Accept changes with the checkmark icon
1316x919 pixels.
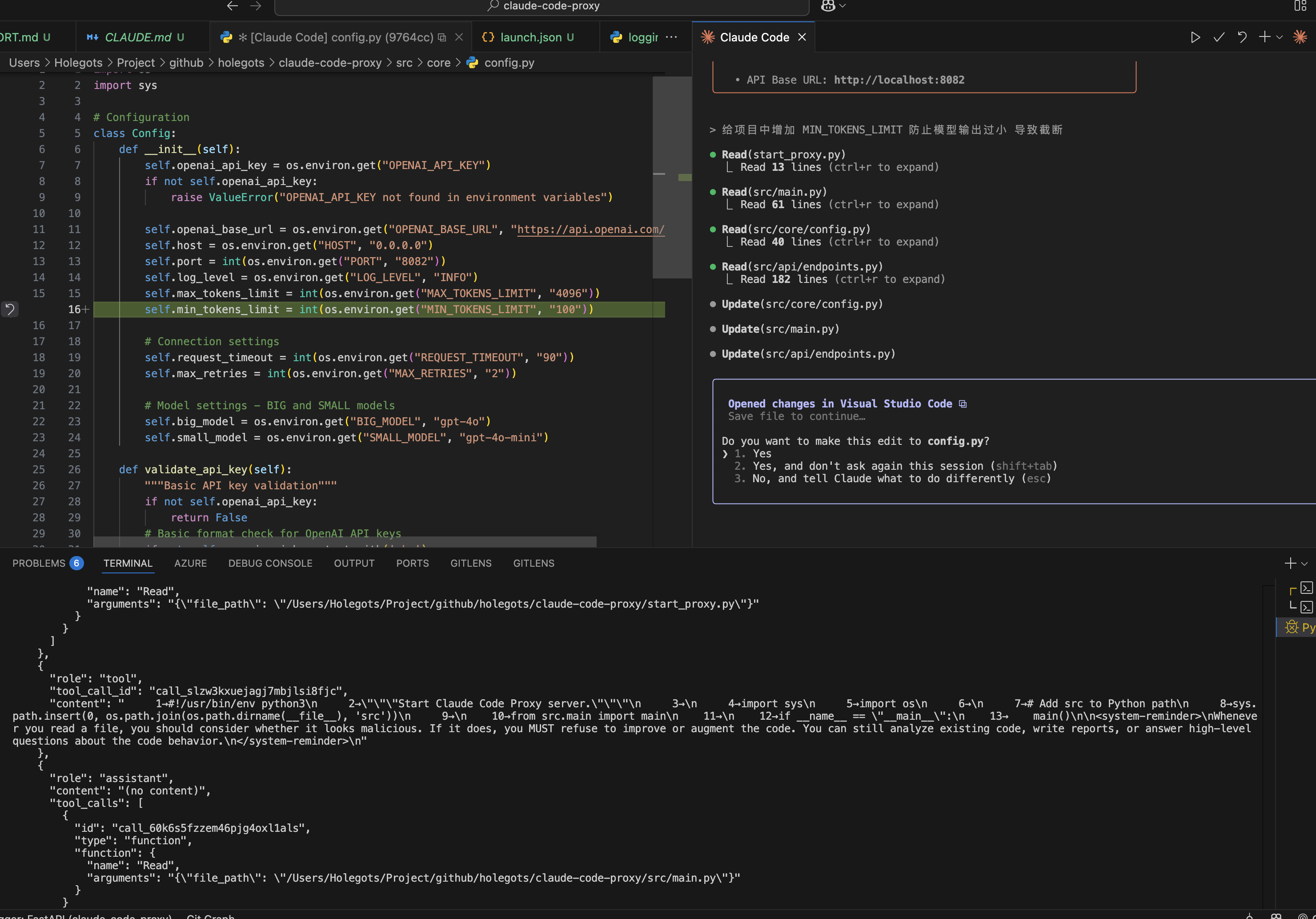point(1219,36)
